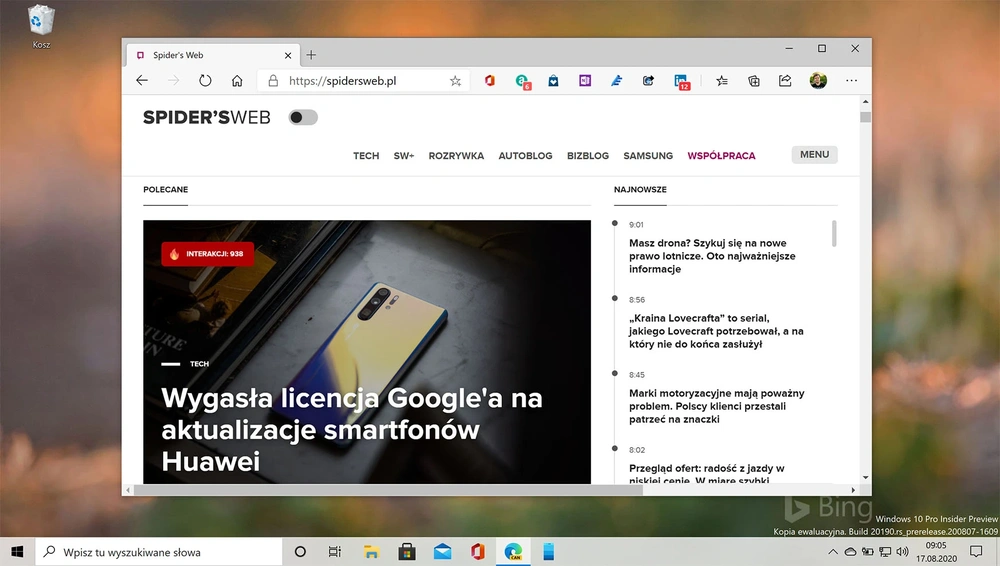The height and width of the screenshot is (566, 1000).
Task: Select the POLECANE section heading
Action: pyautogui.click(x=165, y=190)
